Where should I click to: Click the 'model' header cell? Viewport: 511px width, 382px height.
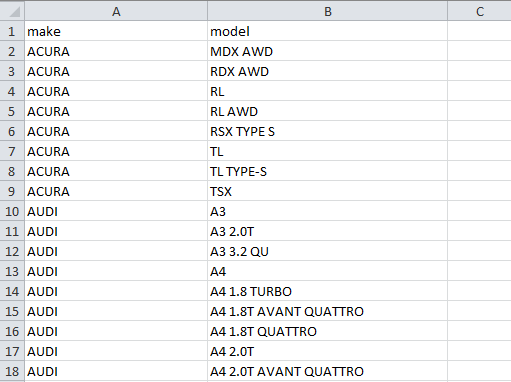(x=327, y=31)
